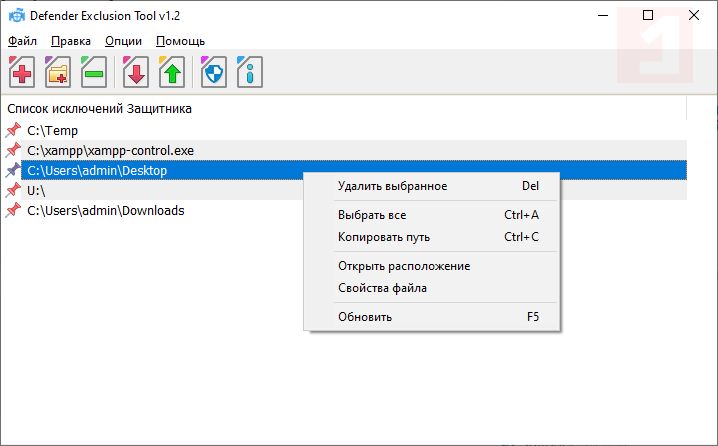Viewport: 718px width, 446px height.
Task: Click the Add Folder toolbar icon
Action: click(58, 72)
